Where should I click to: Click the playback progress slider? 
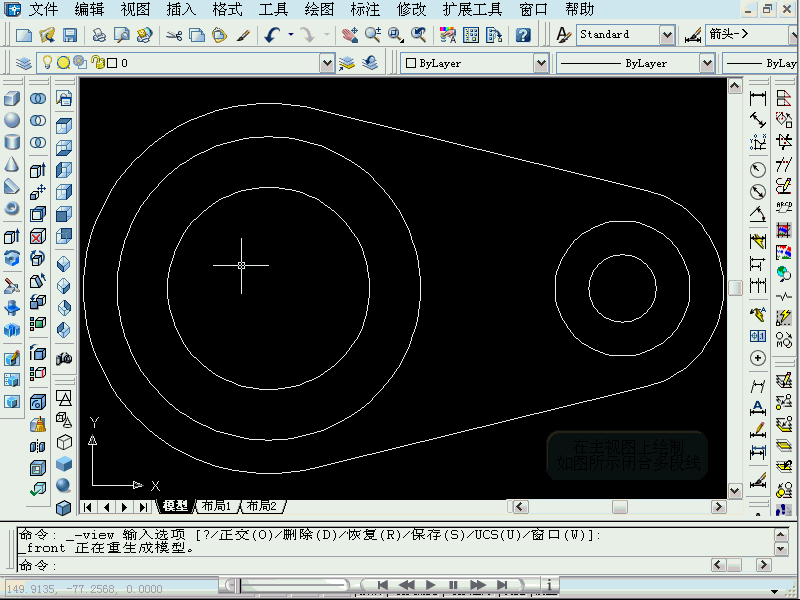point(290,585)
